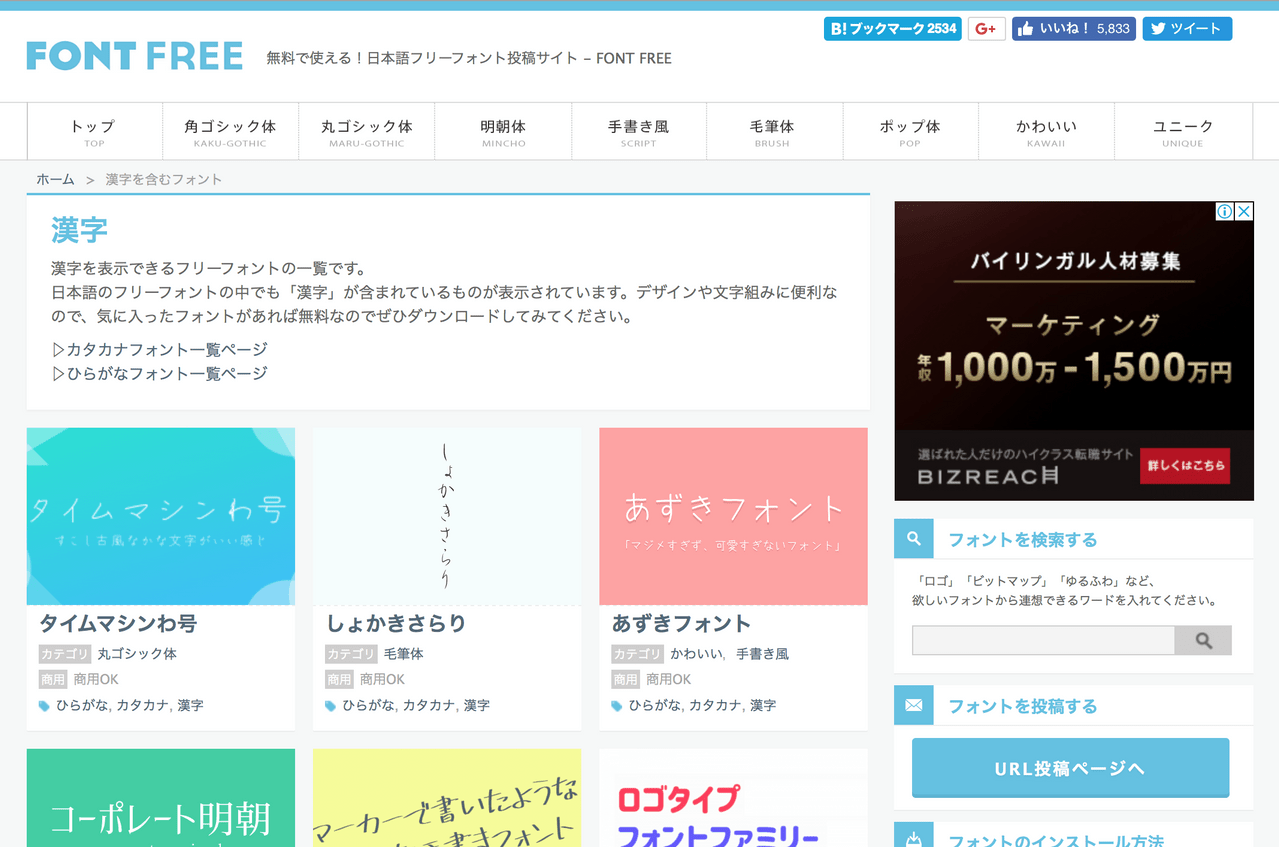Click カタカナ tag under しょかきさらり
The width and height of the screenshot is (1279, 847).
coord(429,706)
